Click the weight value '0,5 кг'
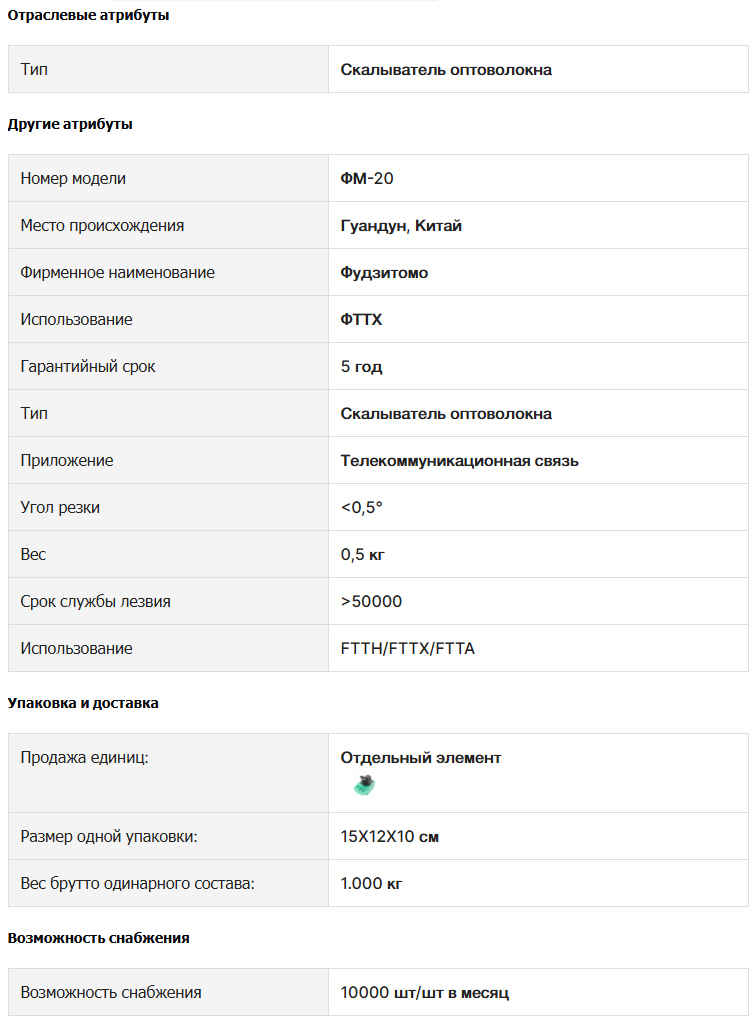The image size is (753, 1023). (x=363, y=555)
